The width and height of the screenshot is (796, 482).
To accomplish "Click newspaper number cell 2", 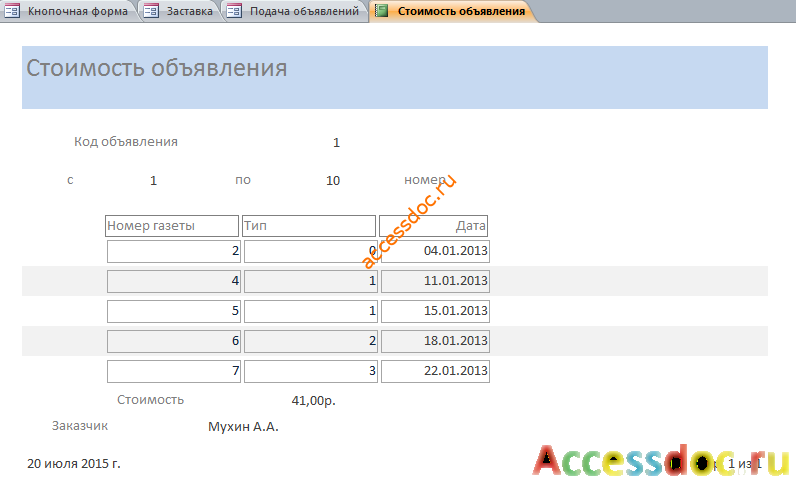I will (174, 251).
